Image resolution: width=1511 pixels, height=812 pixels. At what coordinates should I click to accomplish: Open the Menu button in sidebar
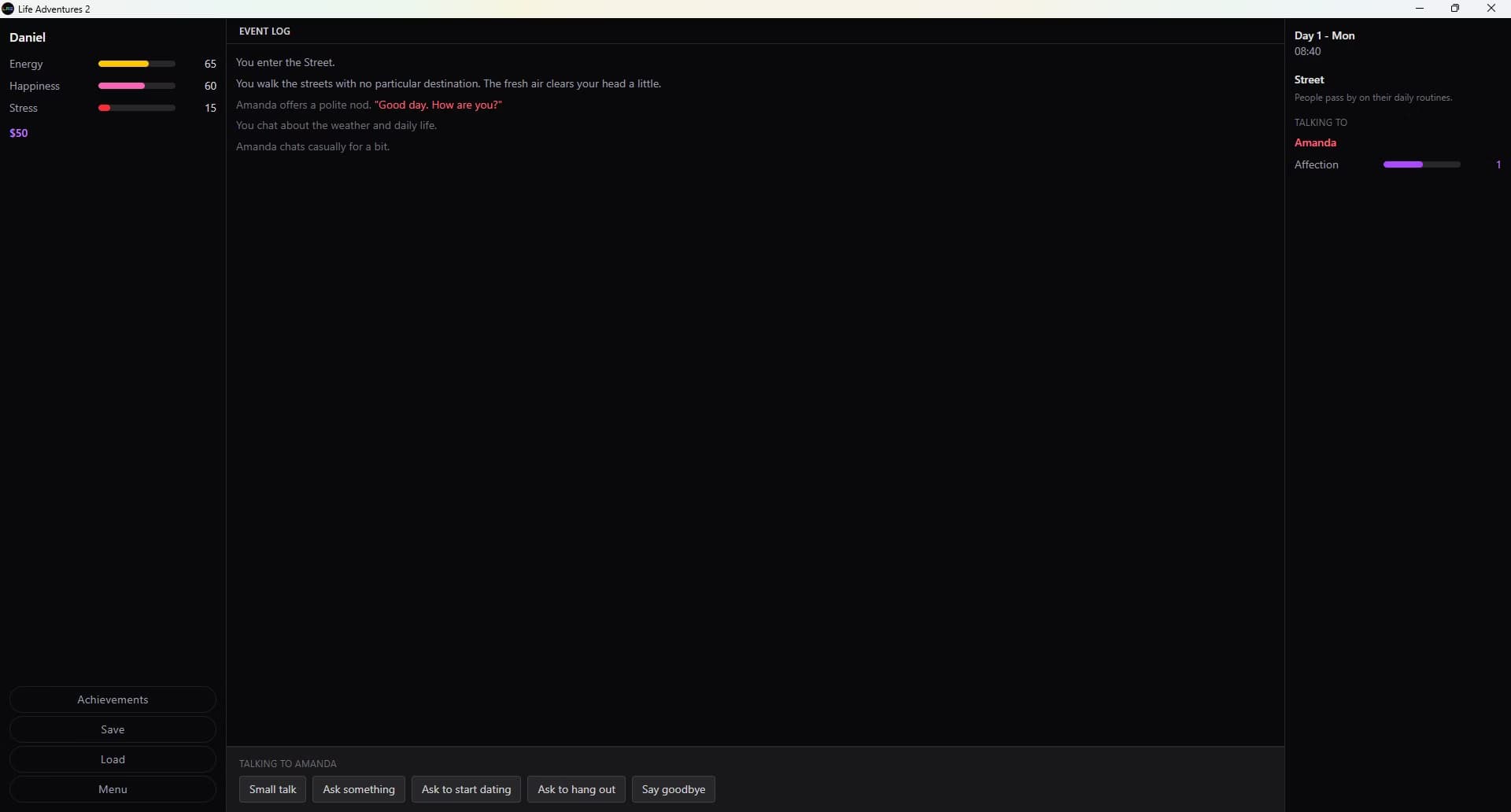(113, 789)
